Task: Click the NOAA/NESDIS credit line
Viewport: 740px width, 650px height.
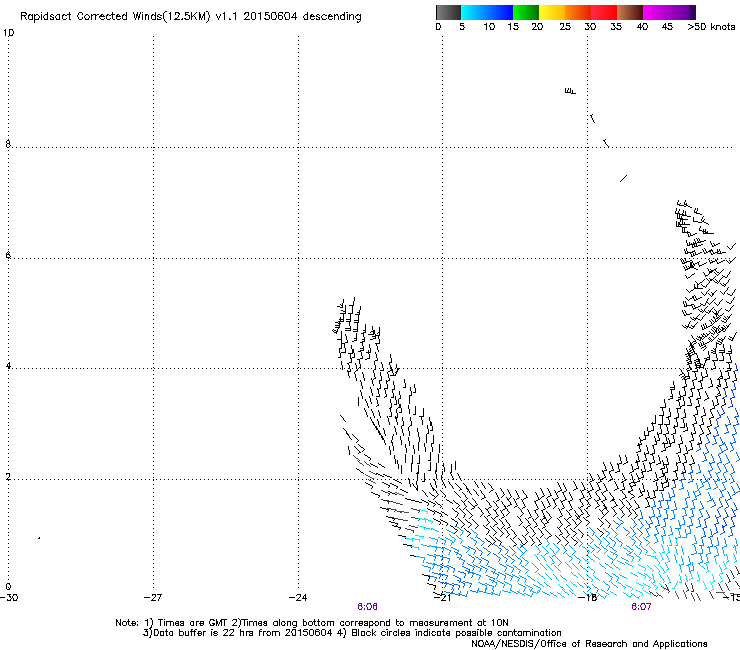Action: pos(589,644)
